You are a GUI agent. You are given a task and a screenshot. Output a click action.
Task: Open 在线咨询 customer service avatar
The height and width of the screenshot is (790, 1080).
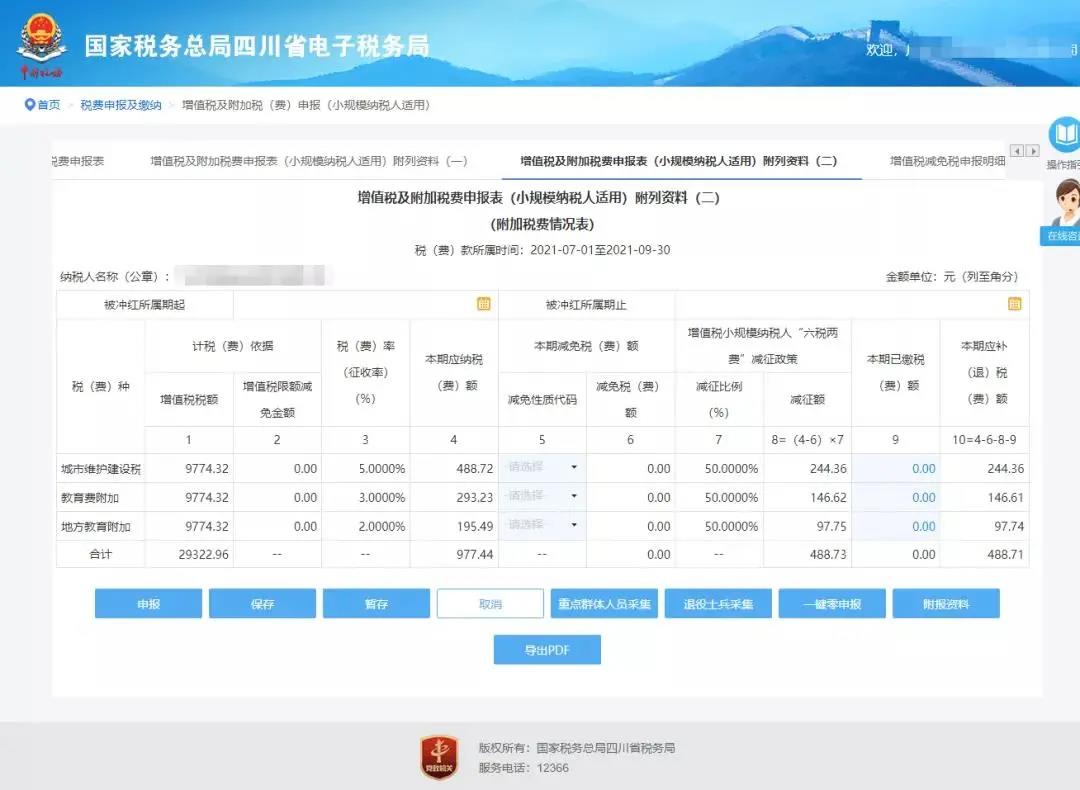coord(1064,205)
